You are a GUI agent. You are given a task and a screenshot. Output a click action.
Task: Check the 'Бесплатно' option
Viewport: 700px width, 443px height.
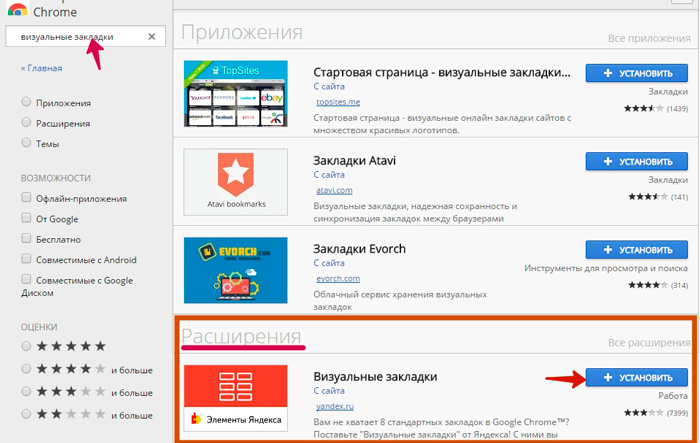26,238
